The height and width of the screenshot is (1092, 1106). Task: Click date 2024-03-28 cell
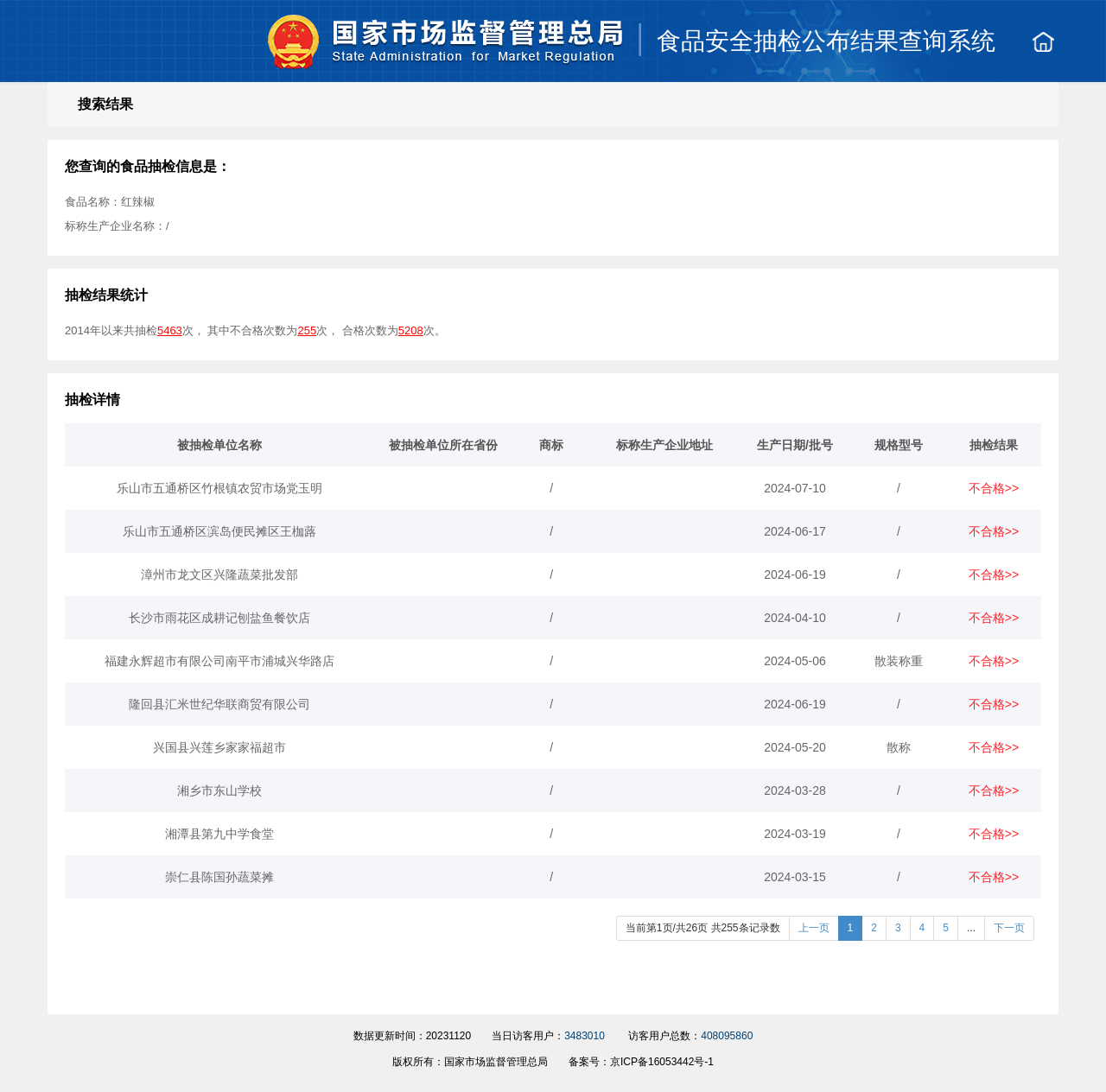(x=795, y=791)
